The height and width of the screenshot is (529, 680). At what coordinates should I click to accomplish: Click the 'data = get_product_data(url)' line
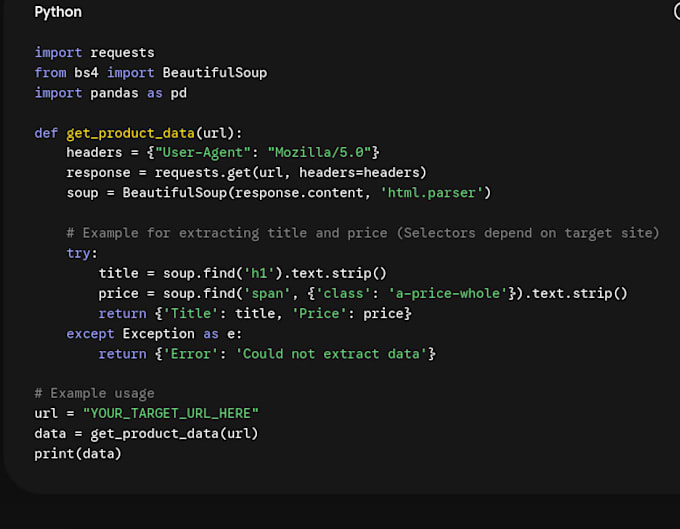click(146, 434)
